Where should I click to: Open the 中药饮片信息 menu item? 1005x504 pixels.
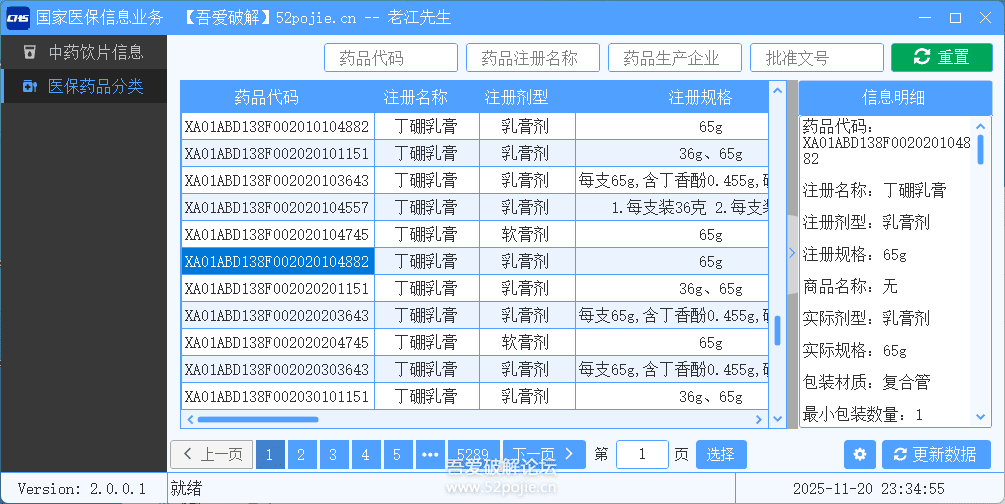pyautogui.click(x=95, y=52)
